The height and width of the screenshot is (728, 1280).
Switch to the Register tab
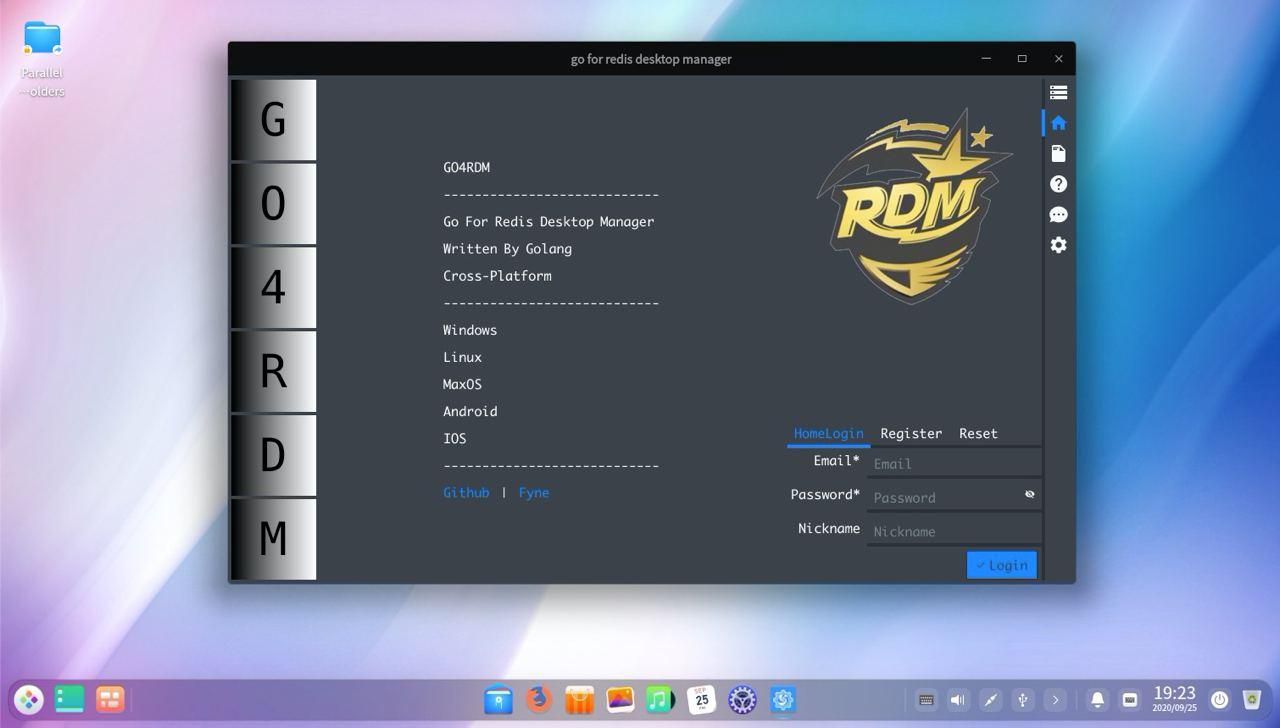tap(911, 434)
